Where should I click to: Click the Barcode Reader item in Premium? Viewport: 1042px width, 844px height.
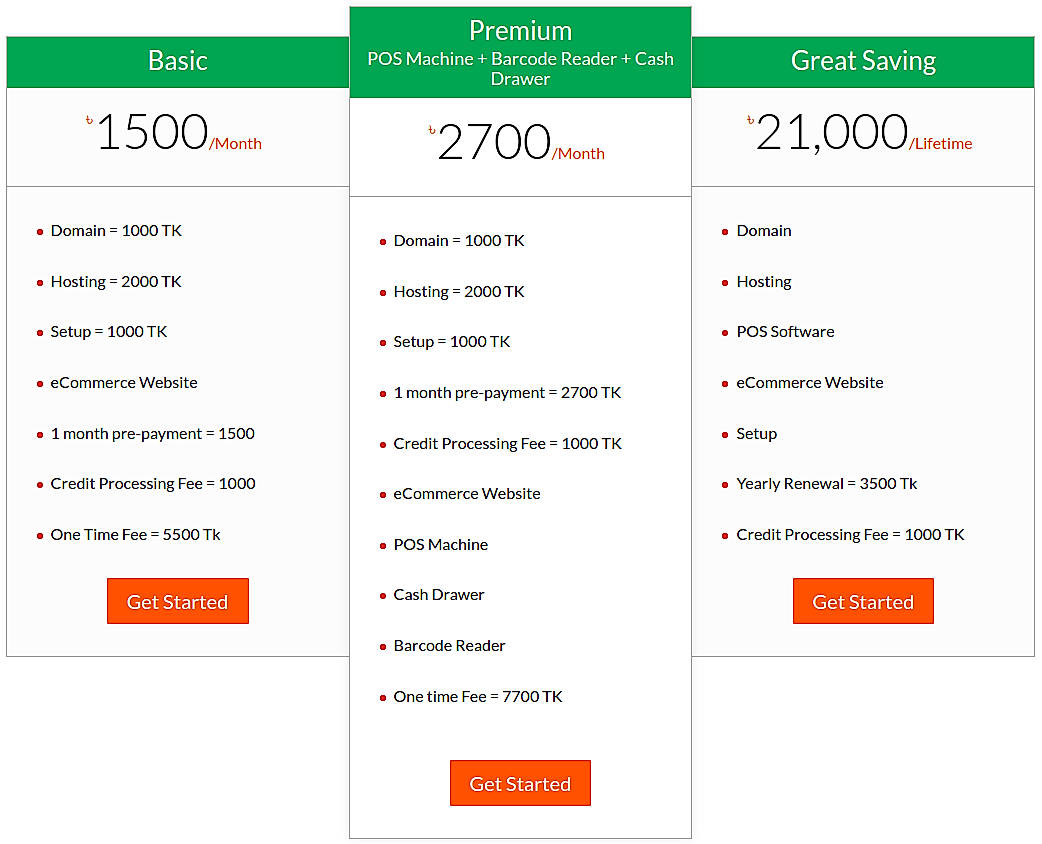point(449,645)
